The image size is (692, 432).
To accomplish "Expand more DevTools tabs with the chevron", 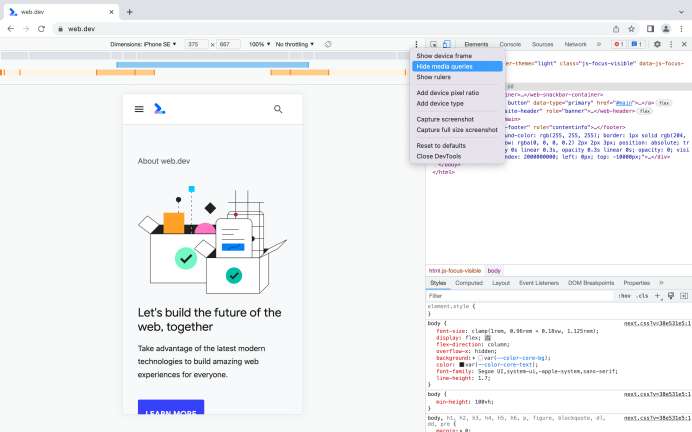I will click(x=599, y=44).
